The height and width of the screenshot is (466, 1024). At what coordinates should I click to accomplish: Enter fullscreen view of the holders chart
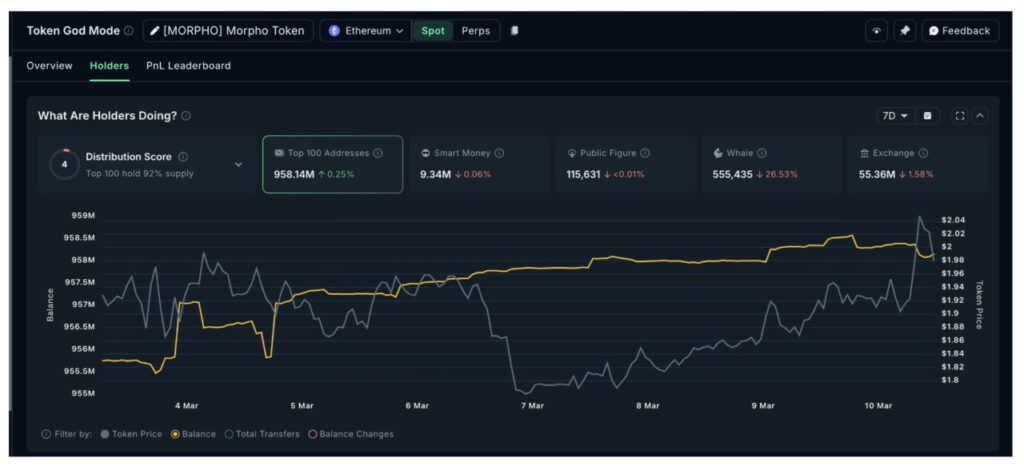[960, 116]
